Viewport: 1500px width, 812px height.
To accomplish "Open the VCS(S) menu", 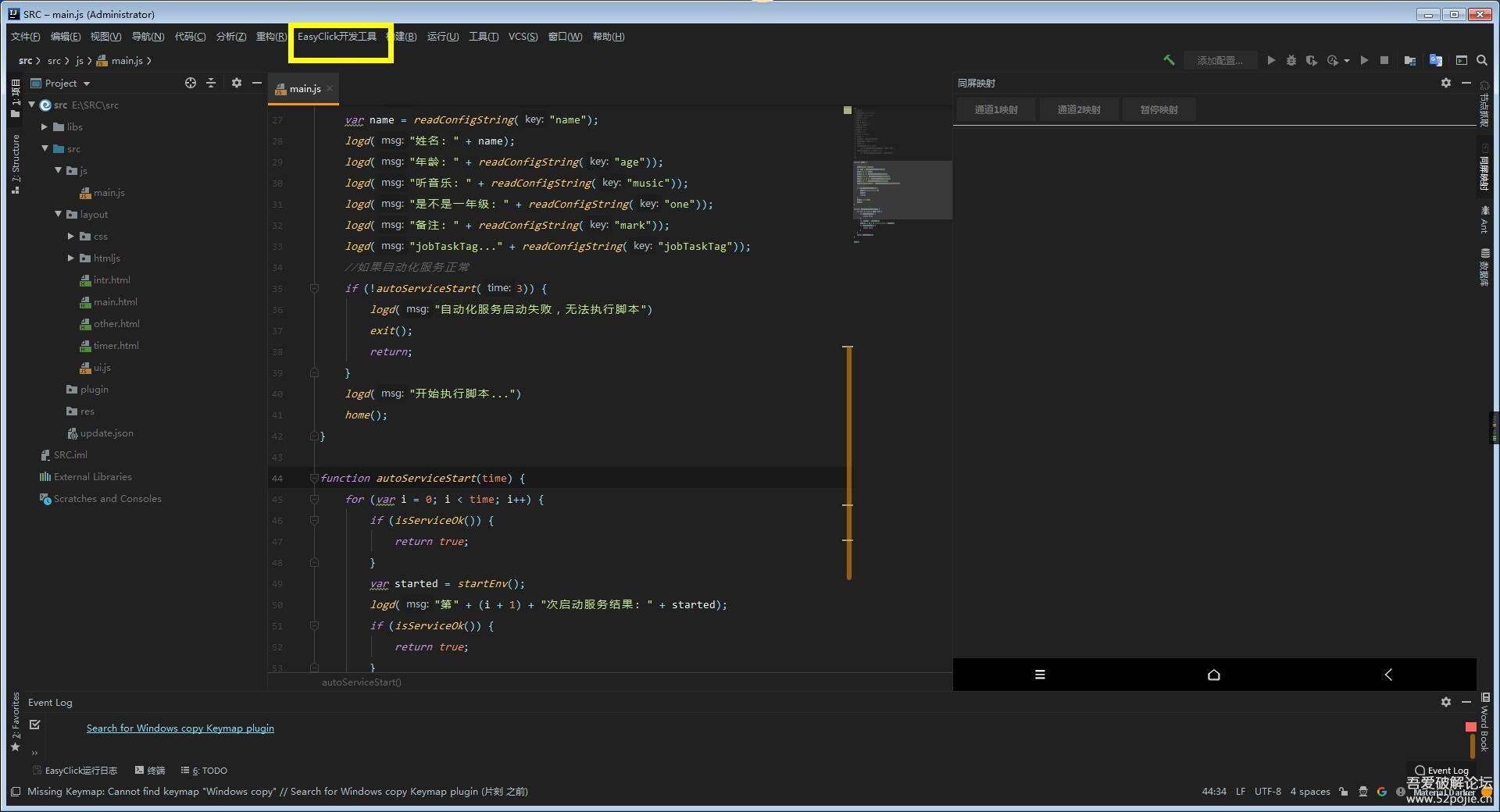I will point(523,37).
